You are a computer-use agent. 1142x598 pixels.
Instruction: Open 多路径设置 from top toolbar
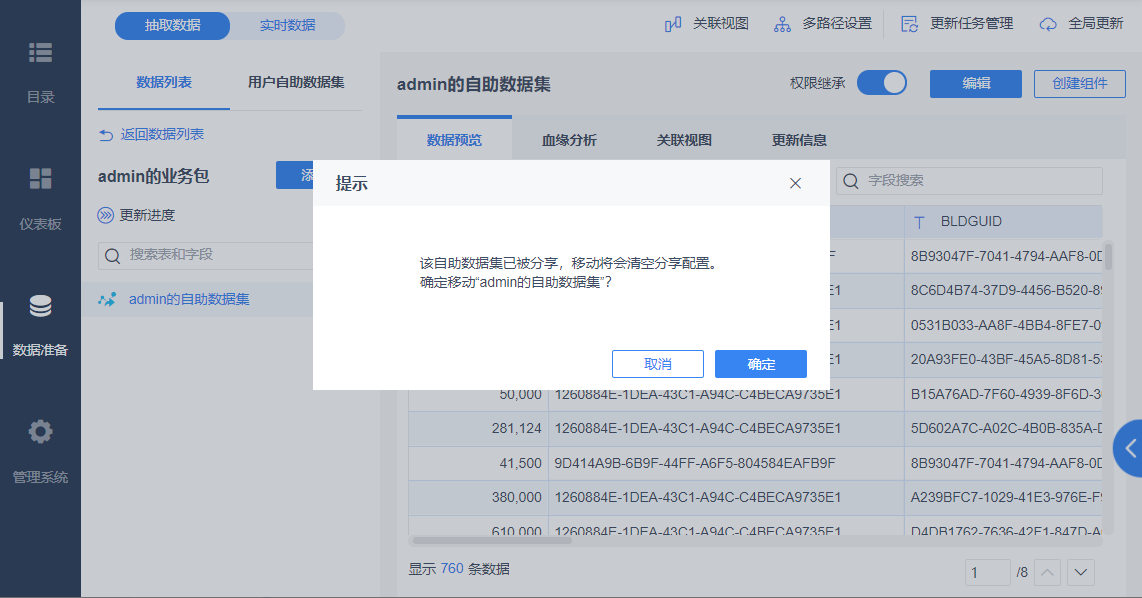pos(823,24)
